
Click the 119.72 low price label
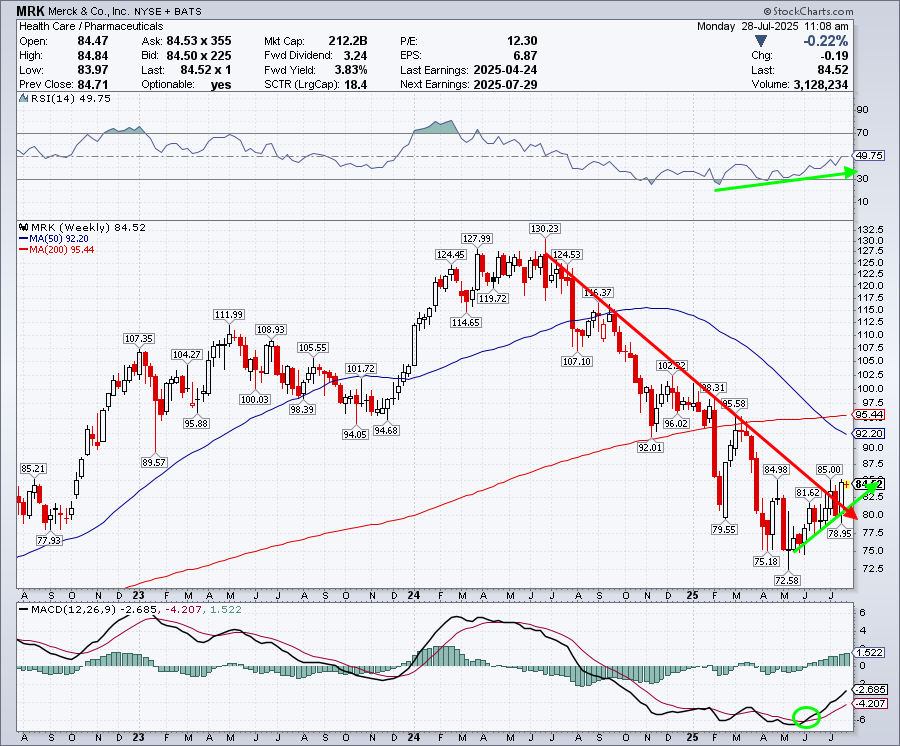(x=493, y=298)
